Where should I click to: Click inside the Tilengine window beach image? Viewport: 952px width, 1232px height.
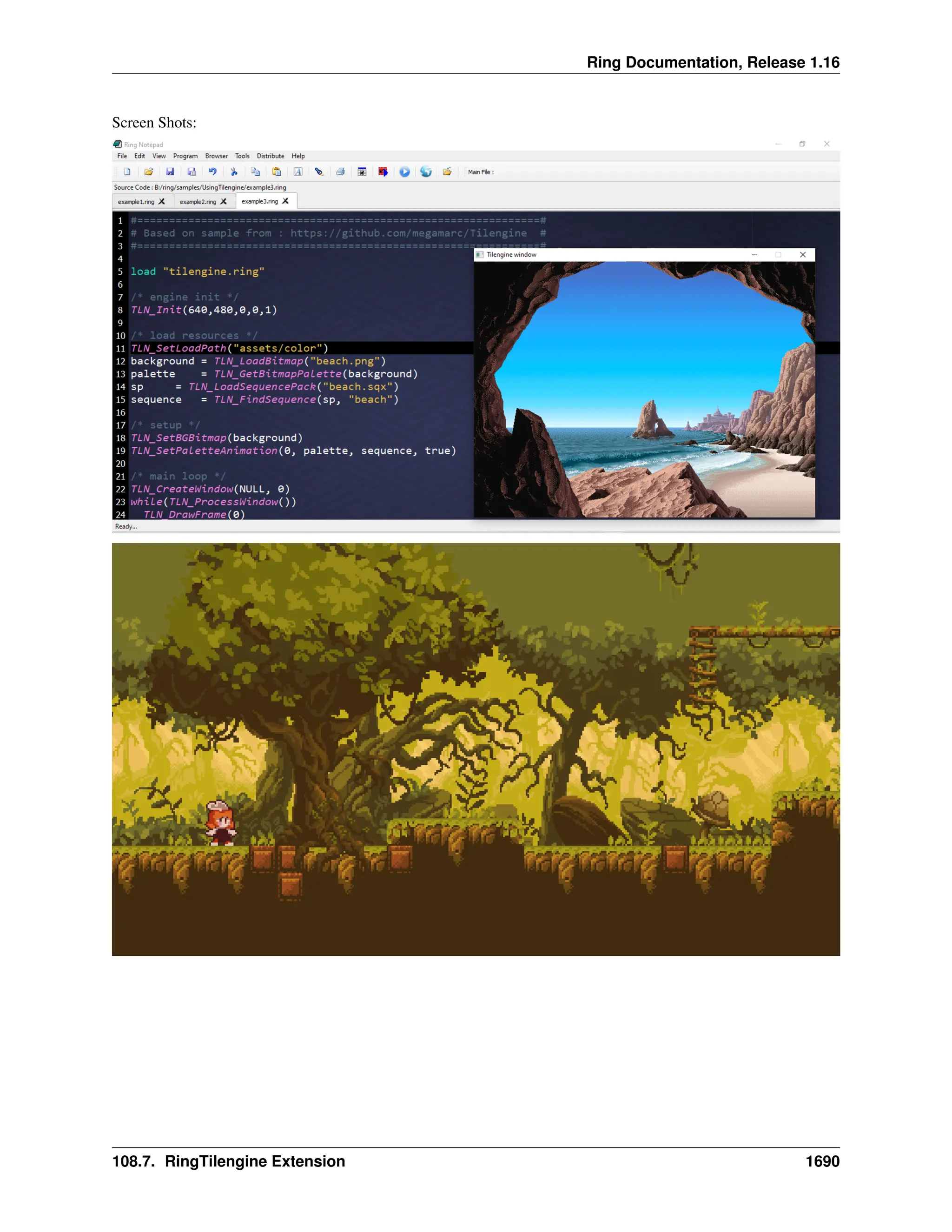coord(644,389)
